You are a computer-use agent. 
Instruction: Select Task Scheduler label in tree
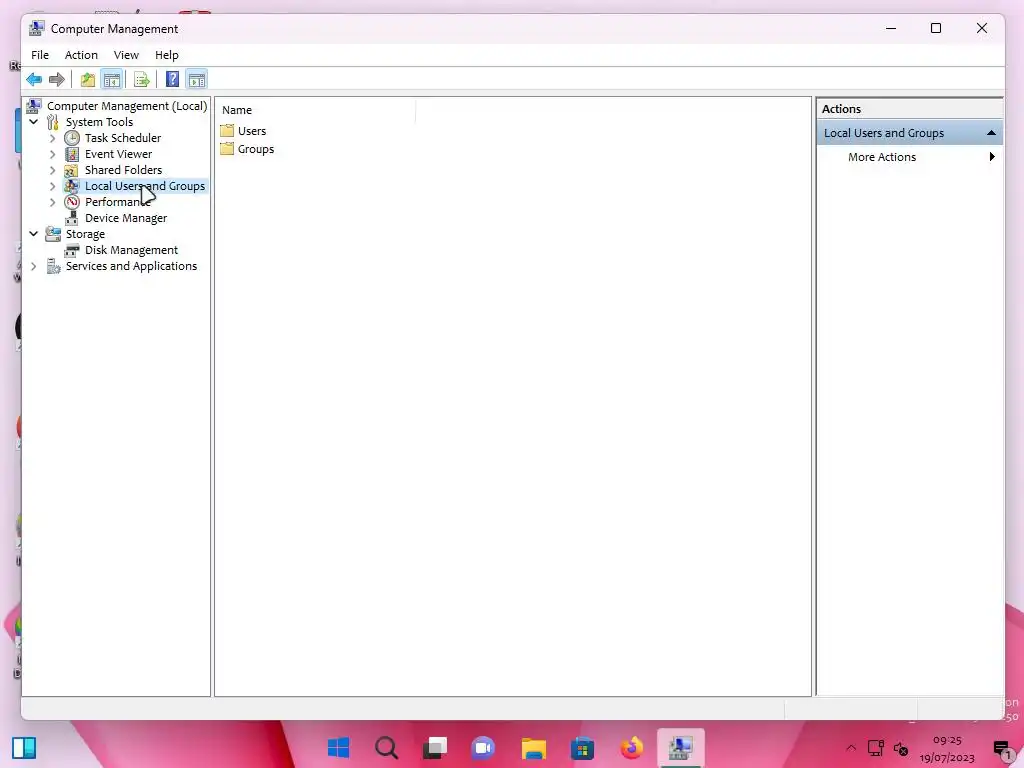[123, 138]
